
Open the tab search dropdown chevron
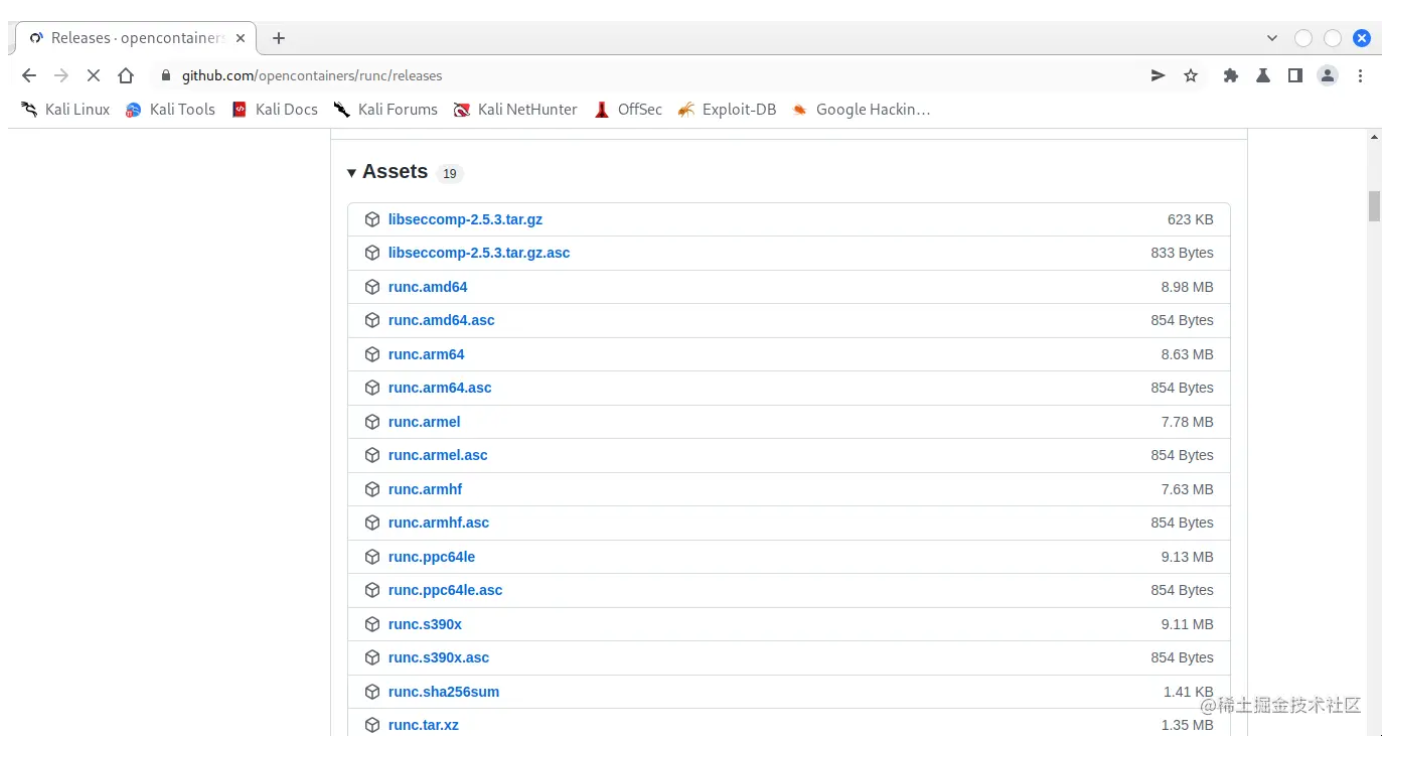[x=1272, y=38]
